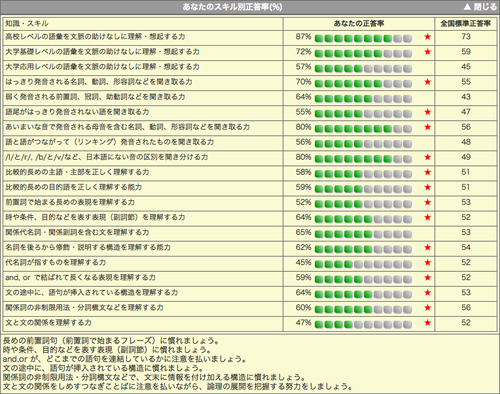Click the 知識・スキル column header

click(27, 23)
